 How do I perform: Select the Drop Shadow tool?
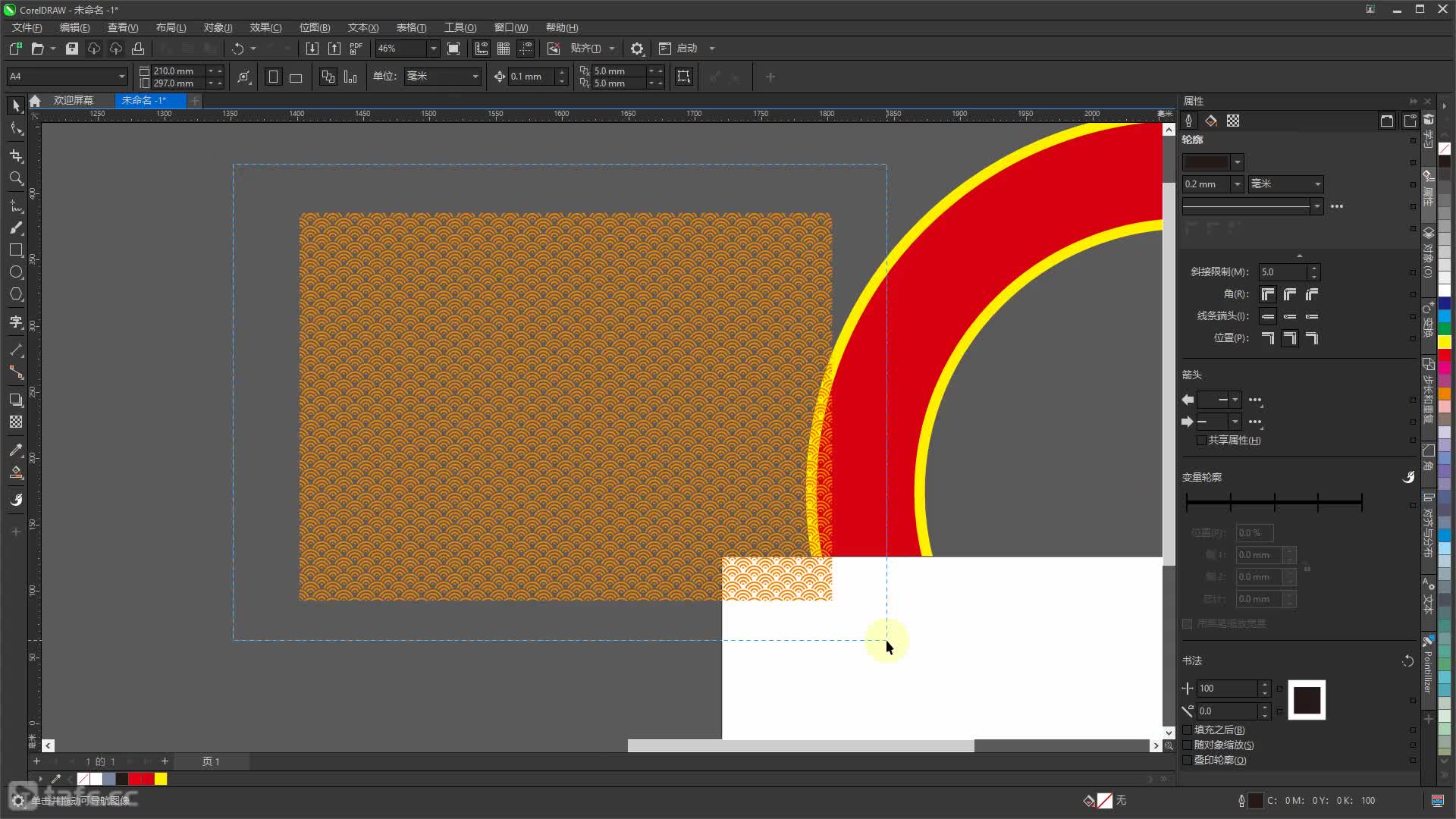click(x=16, y=400)
